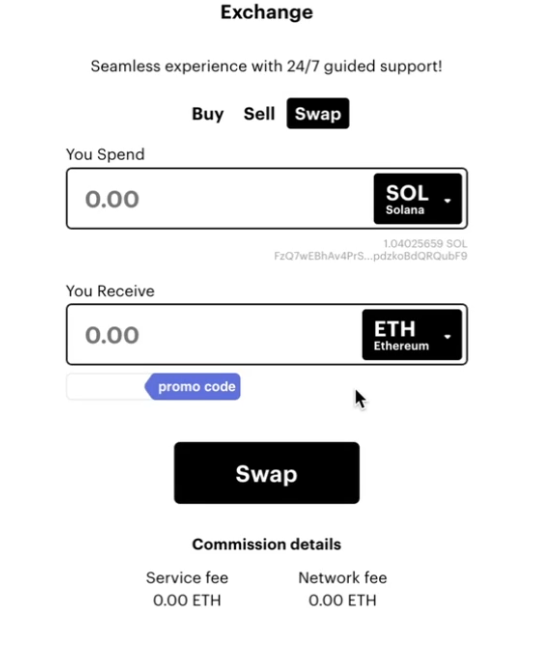Viewport: 553px width, 649px height.
Task: Click the You Receive label
Action: [110, 291]
